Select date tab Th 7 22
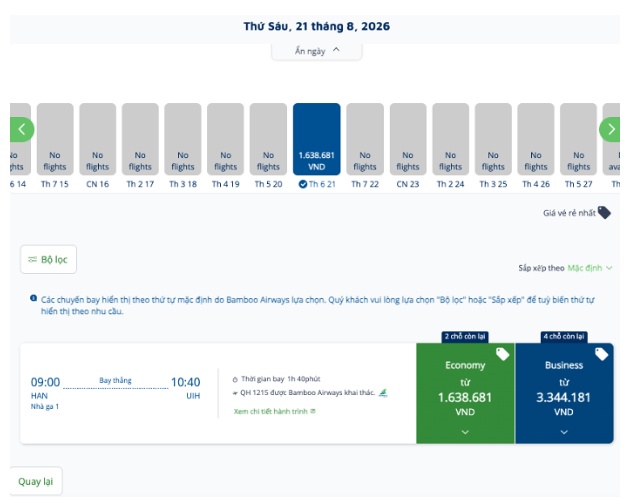635x498 pixels. [365, 146]
